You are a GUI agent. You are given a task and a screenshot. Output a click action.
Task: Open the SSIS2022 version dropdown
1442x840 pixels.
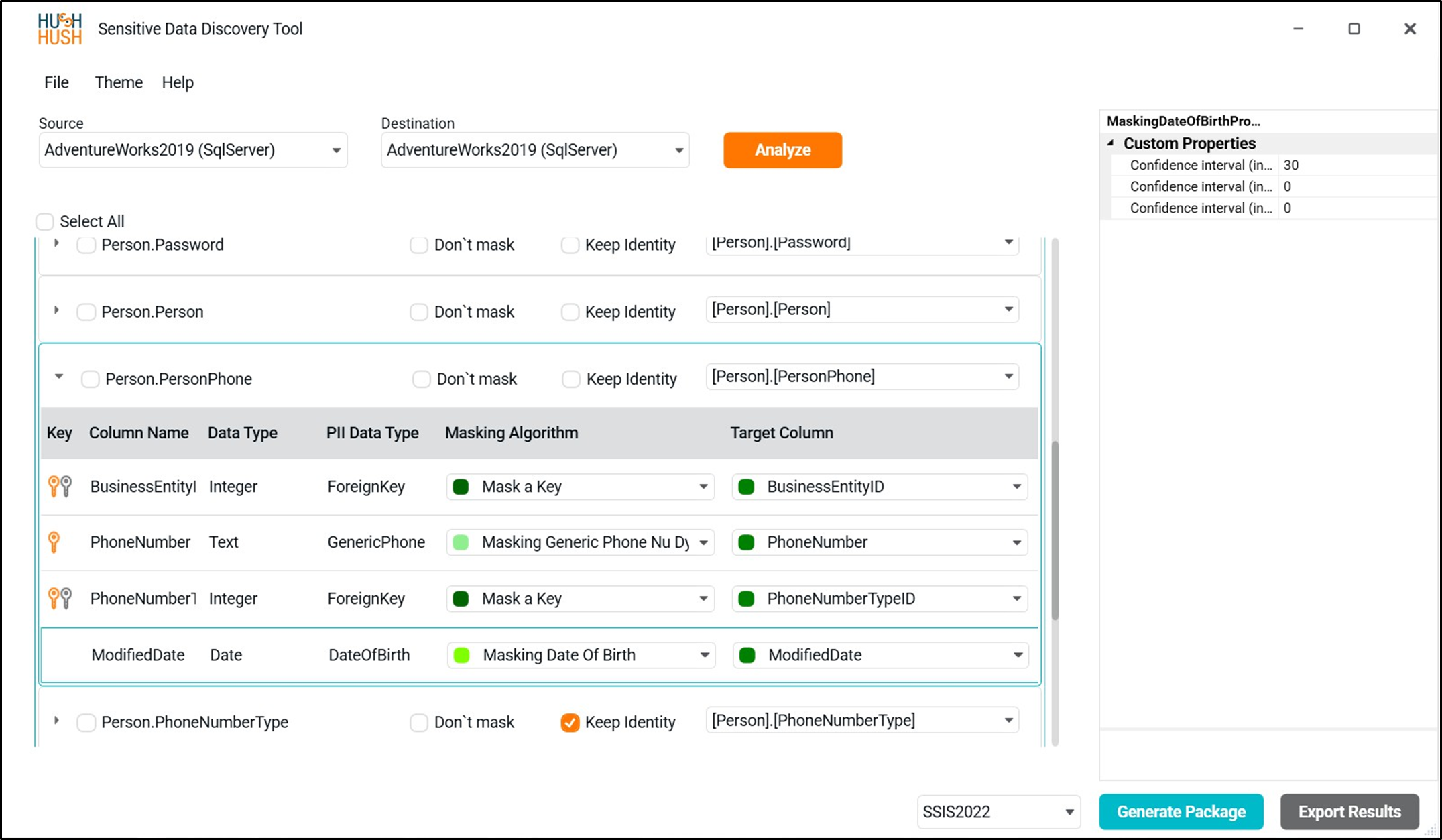pos(998,812)
